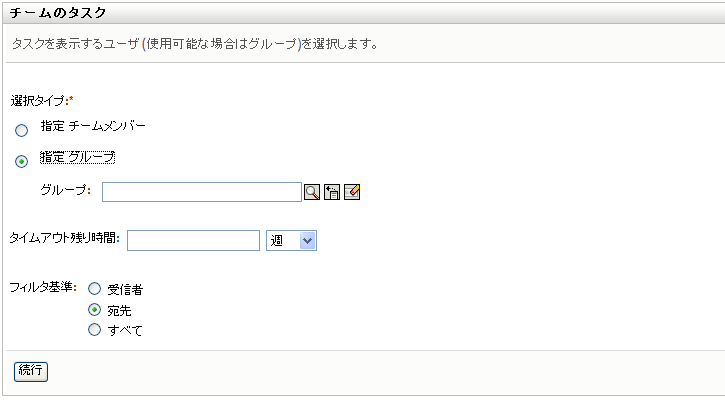Open the 週 time unit dropdown

[292, 240]
